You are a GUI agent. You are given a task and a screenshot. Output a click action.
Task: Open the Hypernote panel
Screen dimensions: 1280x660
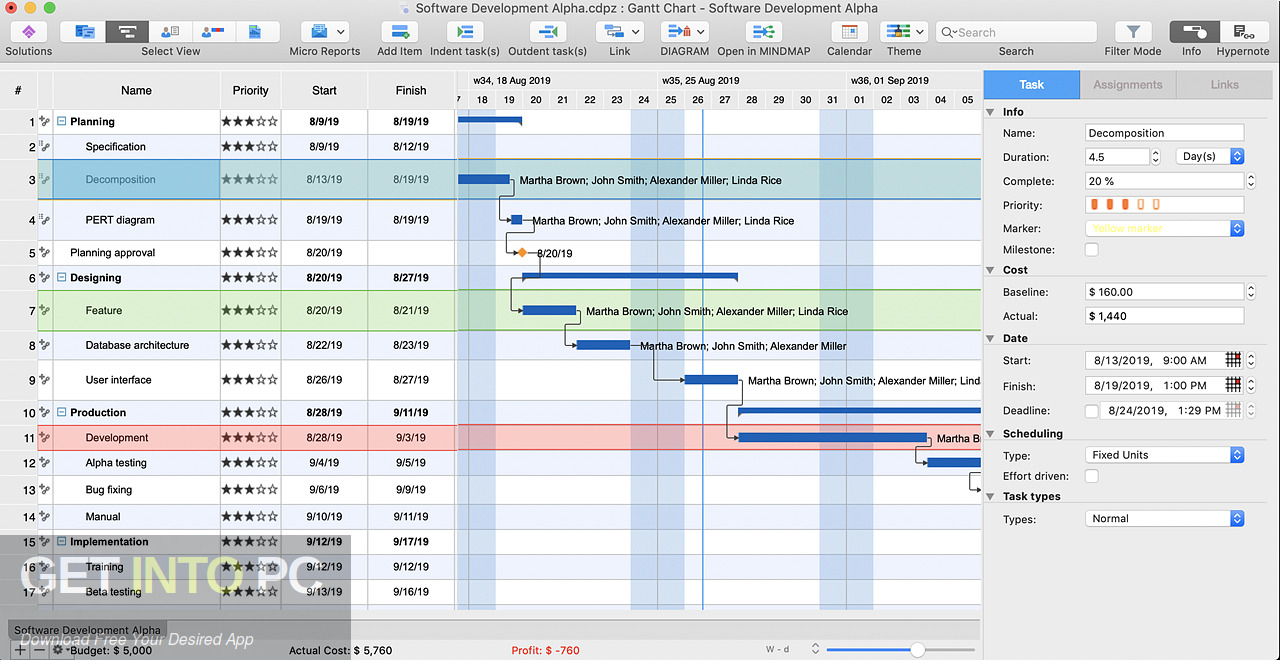point(1243,32)
